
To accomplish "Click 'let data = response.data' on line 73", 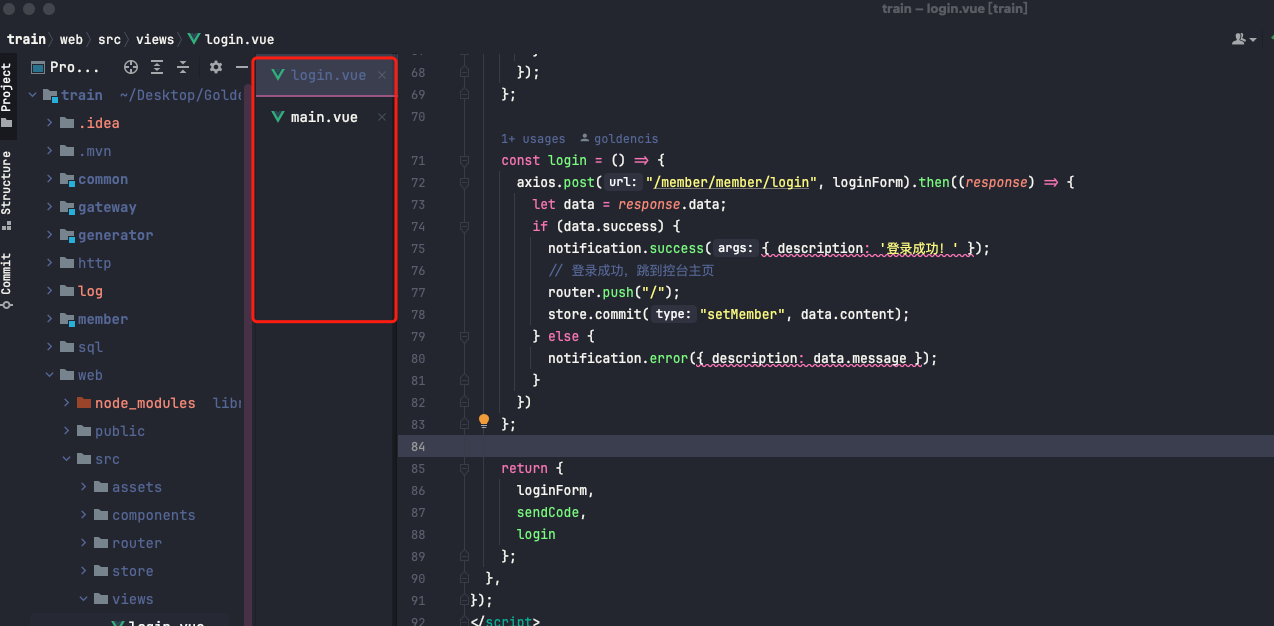I will pos(629,204).
